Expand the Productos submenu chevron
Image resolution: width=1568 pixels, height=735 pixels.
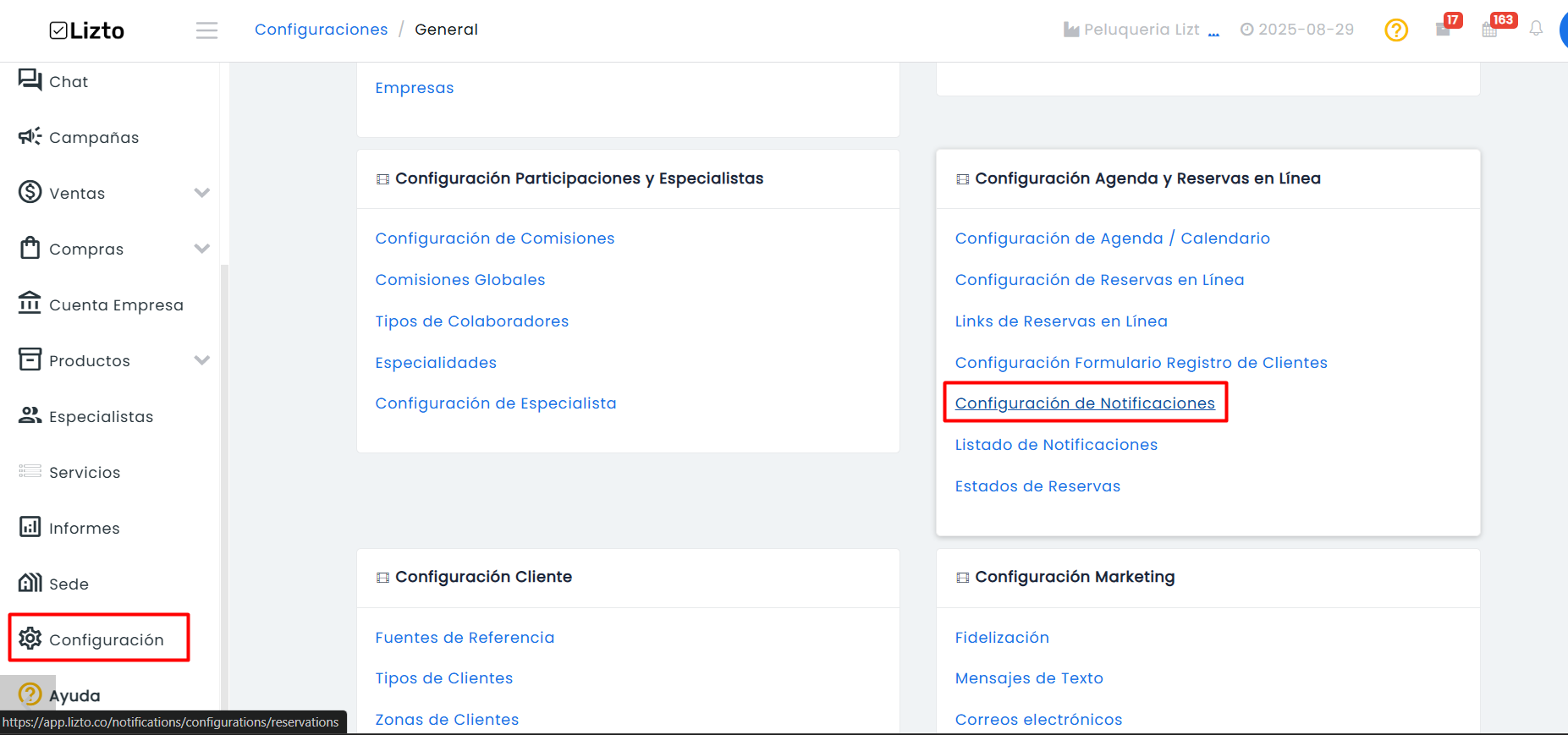coord(201,360)
